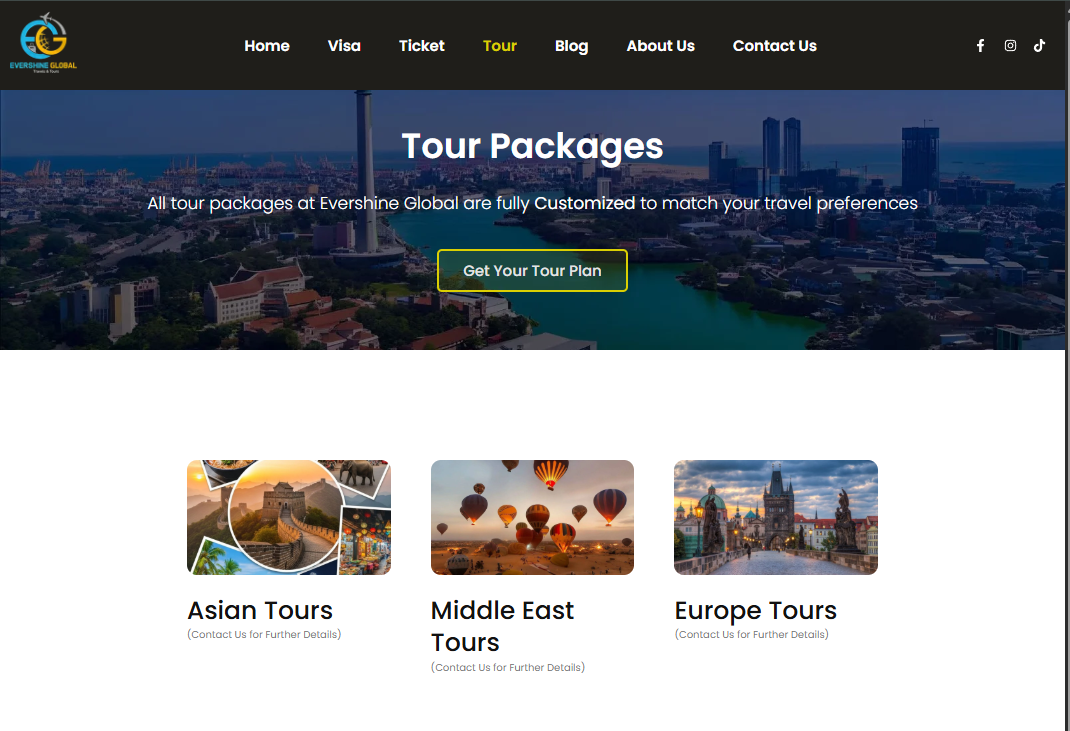
Task: Select Ticket in the navigation bar
Action: (422, 46)
